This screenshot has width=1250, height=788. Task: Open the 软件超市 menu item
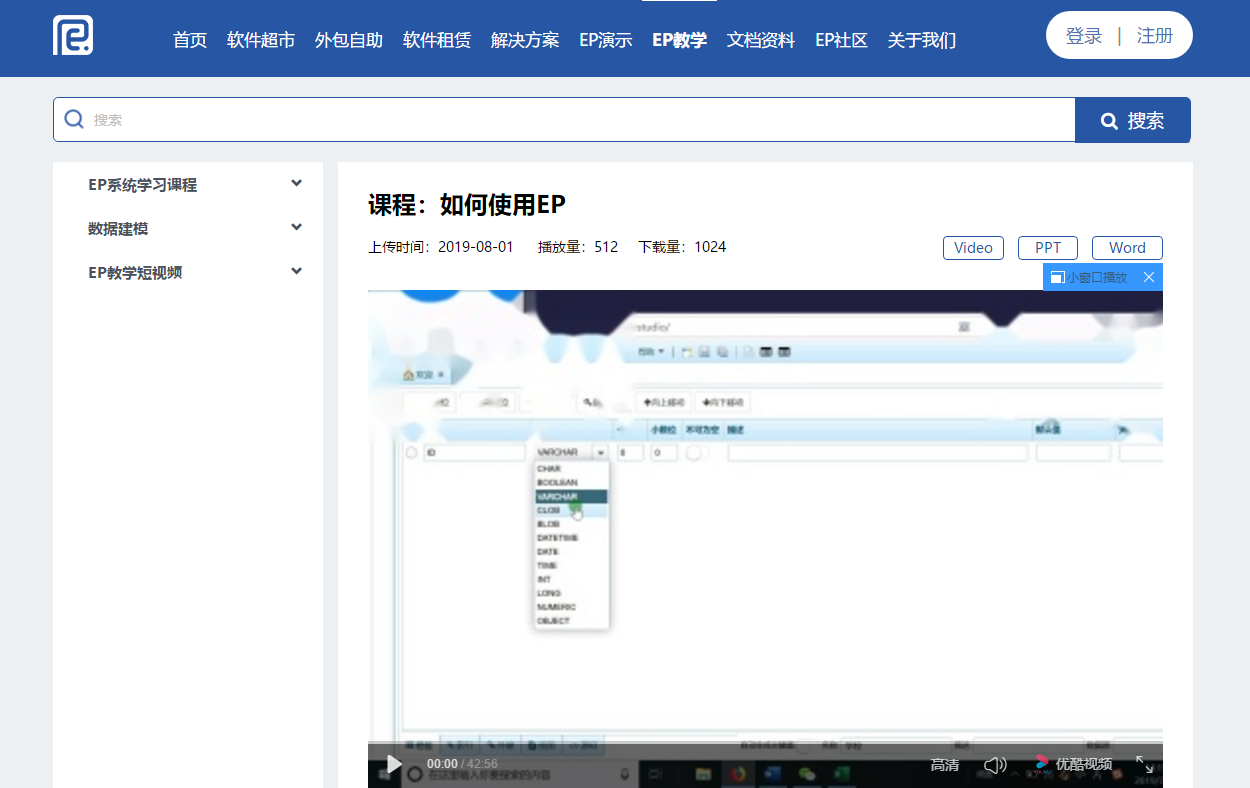coord(261,40)
